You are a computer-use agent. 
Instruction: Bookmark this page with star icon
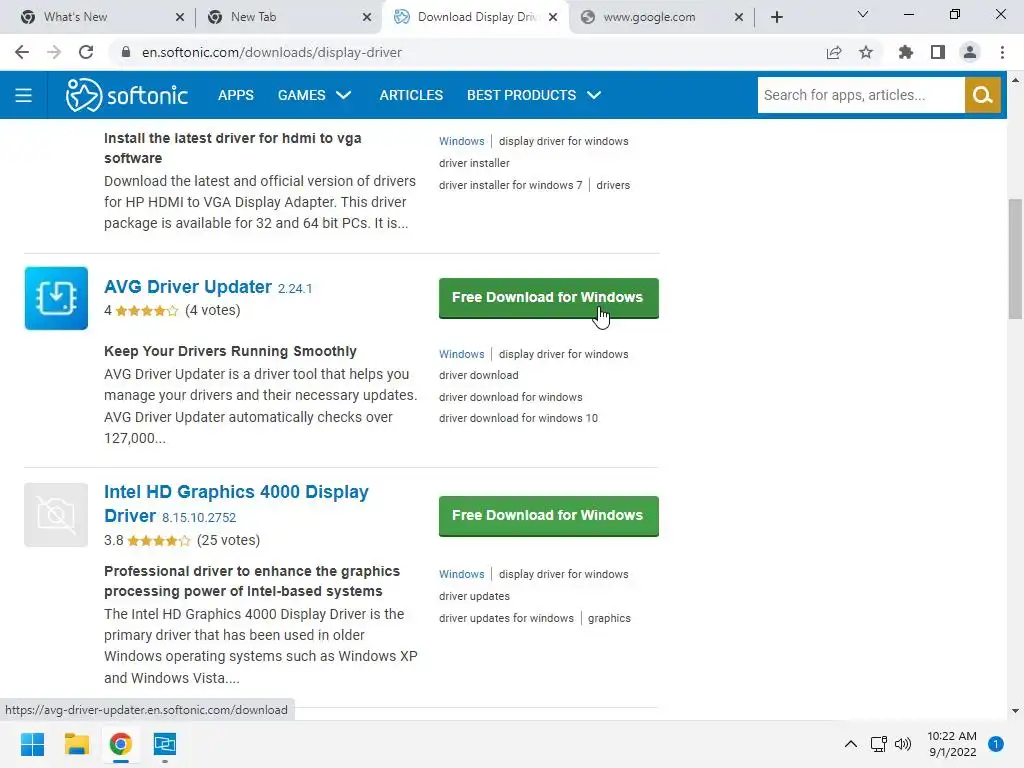click(866, 52)
